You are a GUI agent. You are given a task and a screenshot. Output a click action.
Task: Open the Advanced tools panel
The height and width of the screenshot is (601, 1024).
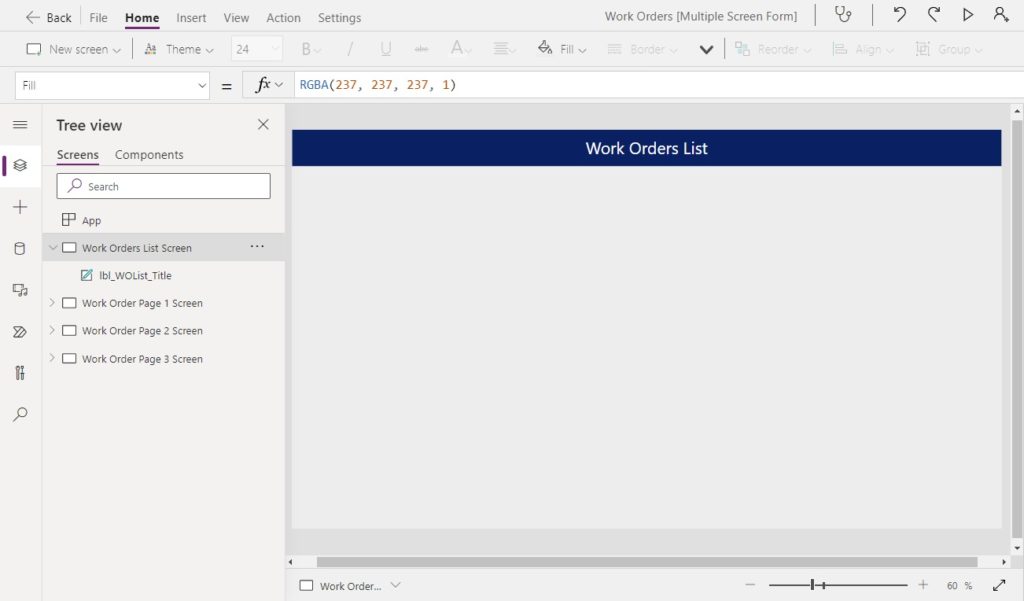click(20, 372)
